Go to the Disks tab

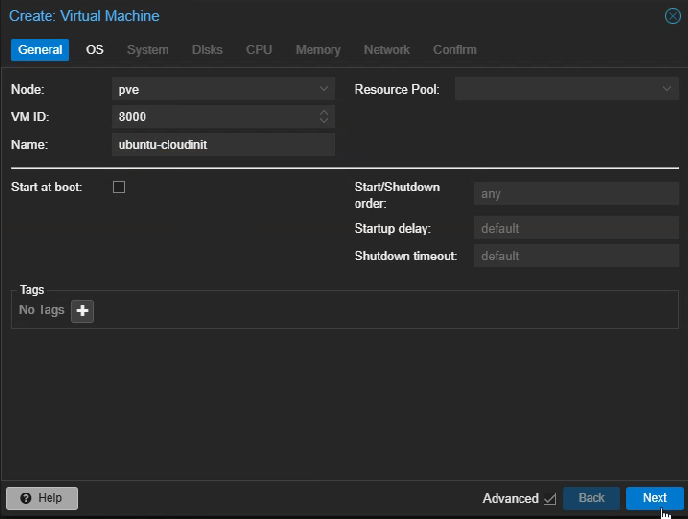(x=207, y=50)
